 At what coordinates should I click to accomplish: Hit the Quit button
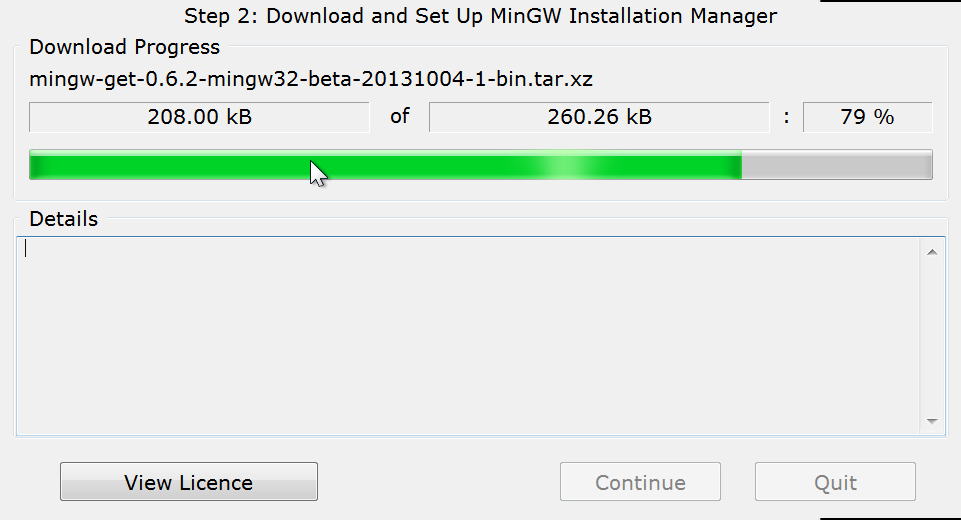tap(835, 482)
